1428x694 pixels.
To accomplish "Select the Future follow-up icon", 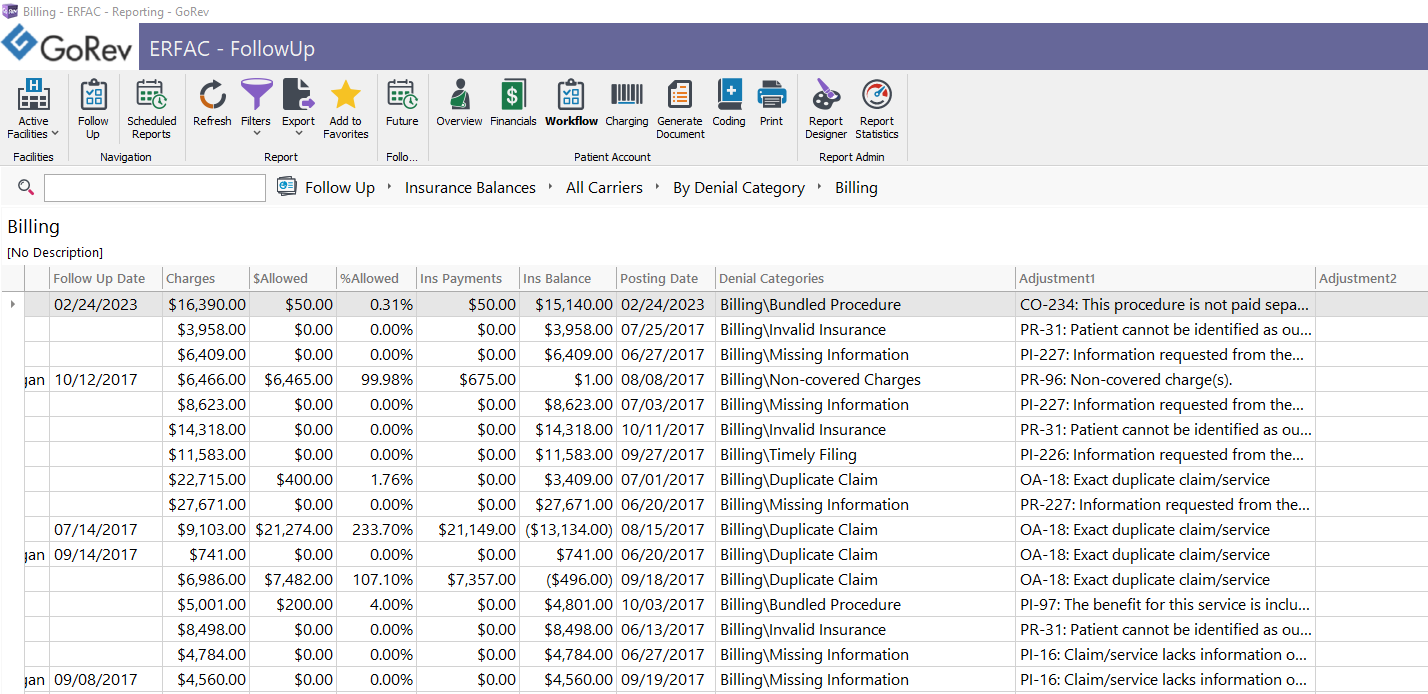I will (402, 104).
